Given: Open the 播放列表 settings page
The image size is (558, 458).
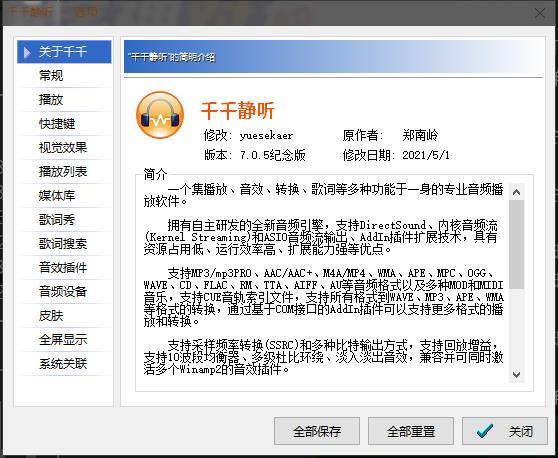Looking at the screenshot, I should pyautogui.click(x=64, y=172).
